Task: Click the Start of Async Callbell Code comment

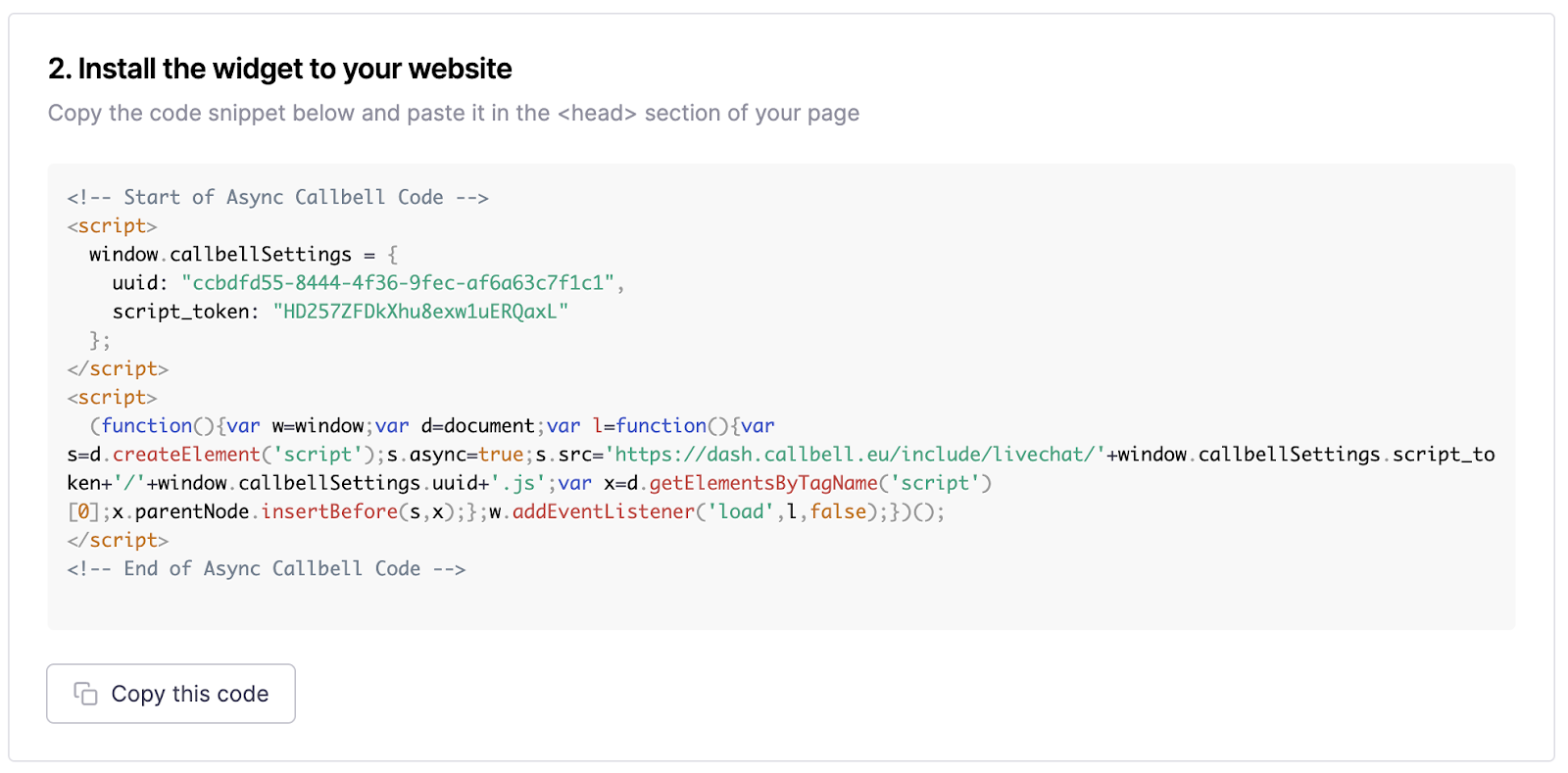Action: pyautogui.click(x=277, y=197)
